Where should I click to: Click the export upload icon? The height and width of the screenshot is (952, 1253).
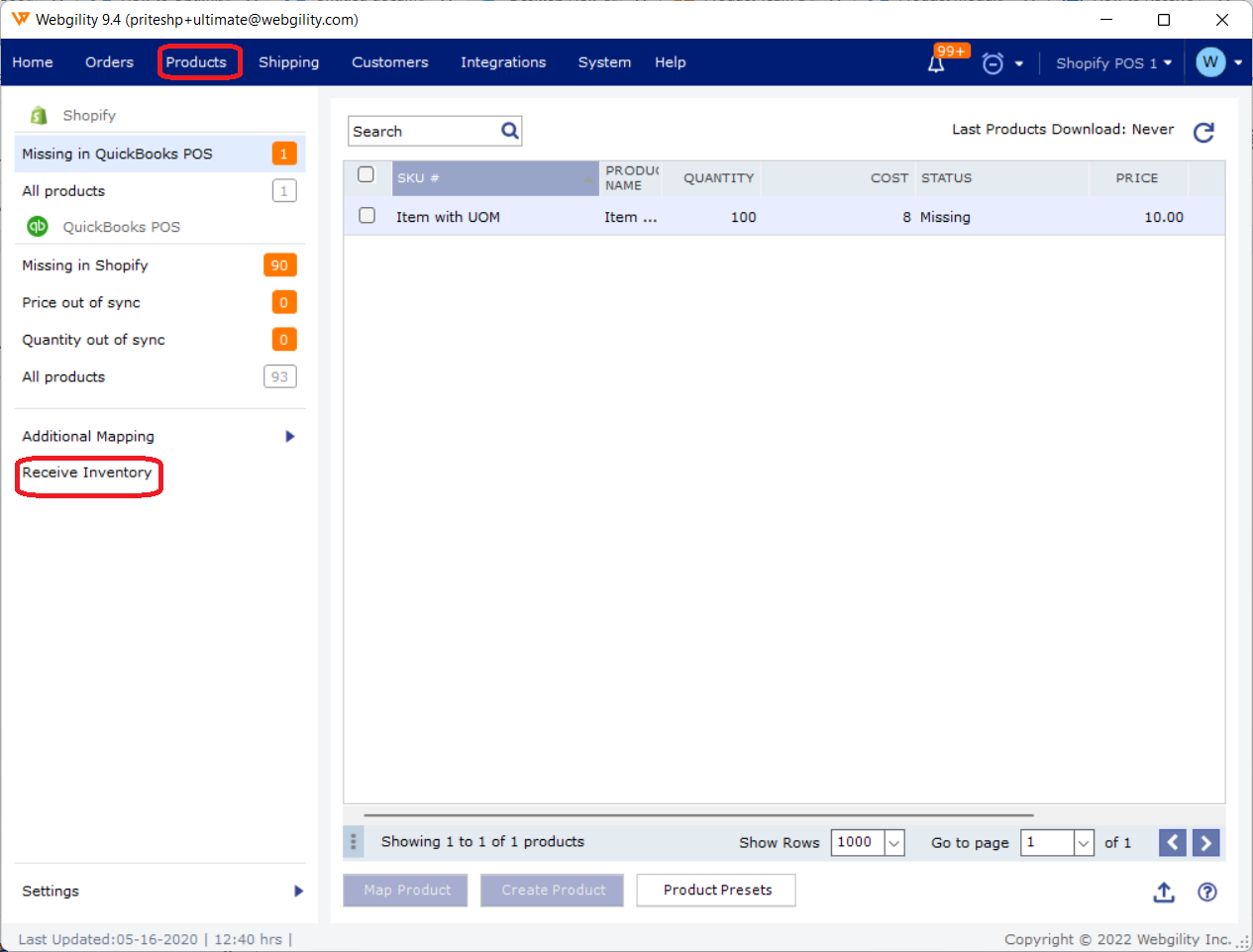1164,892
